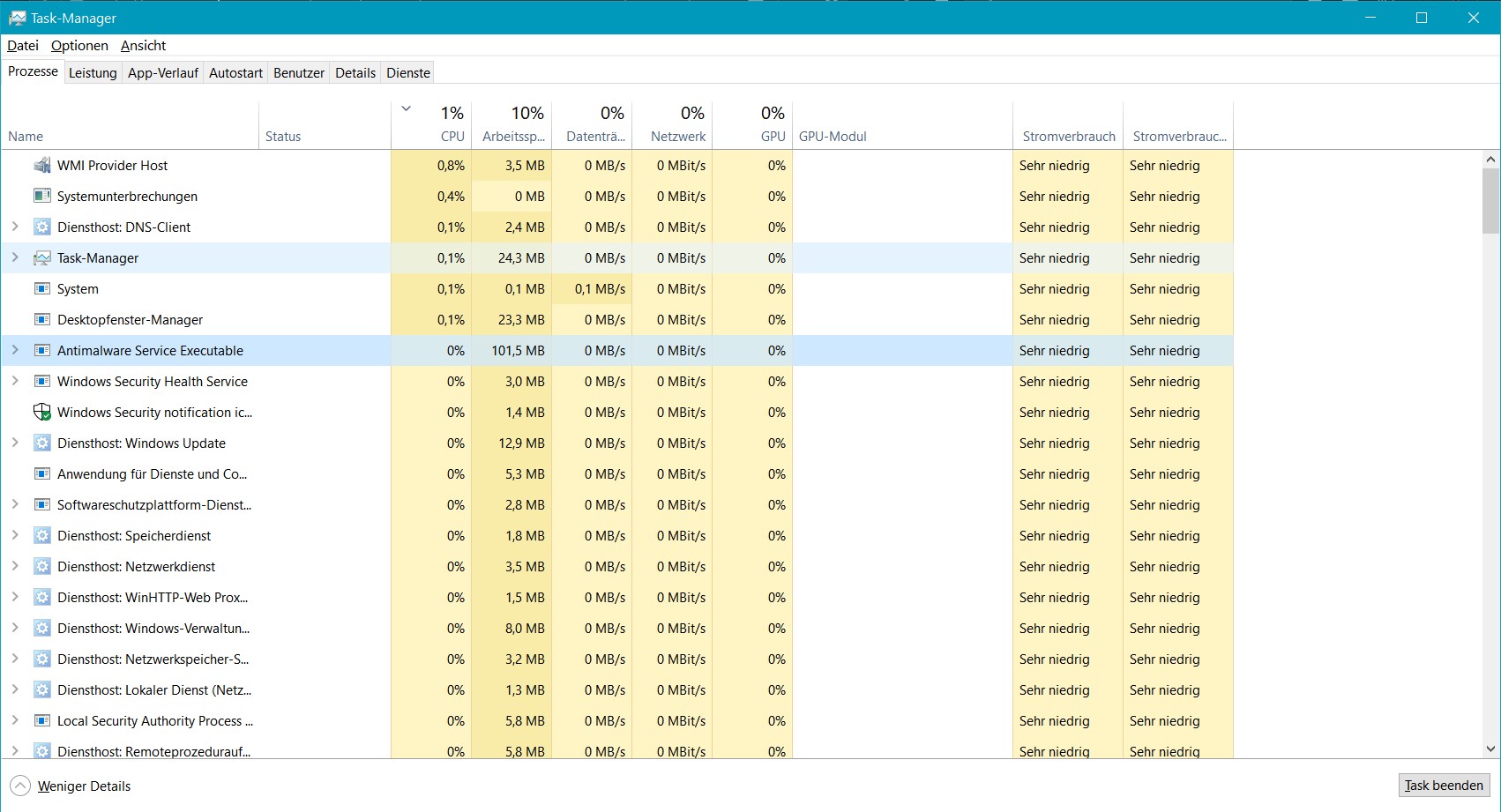Sort by the Netzwerk column header
The height and width of the screenshot is (812, 1501).
672,125
